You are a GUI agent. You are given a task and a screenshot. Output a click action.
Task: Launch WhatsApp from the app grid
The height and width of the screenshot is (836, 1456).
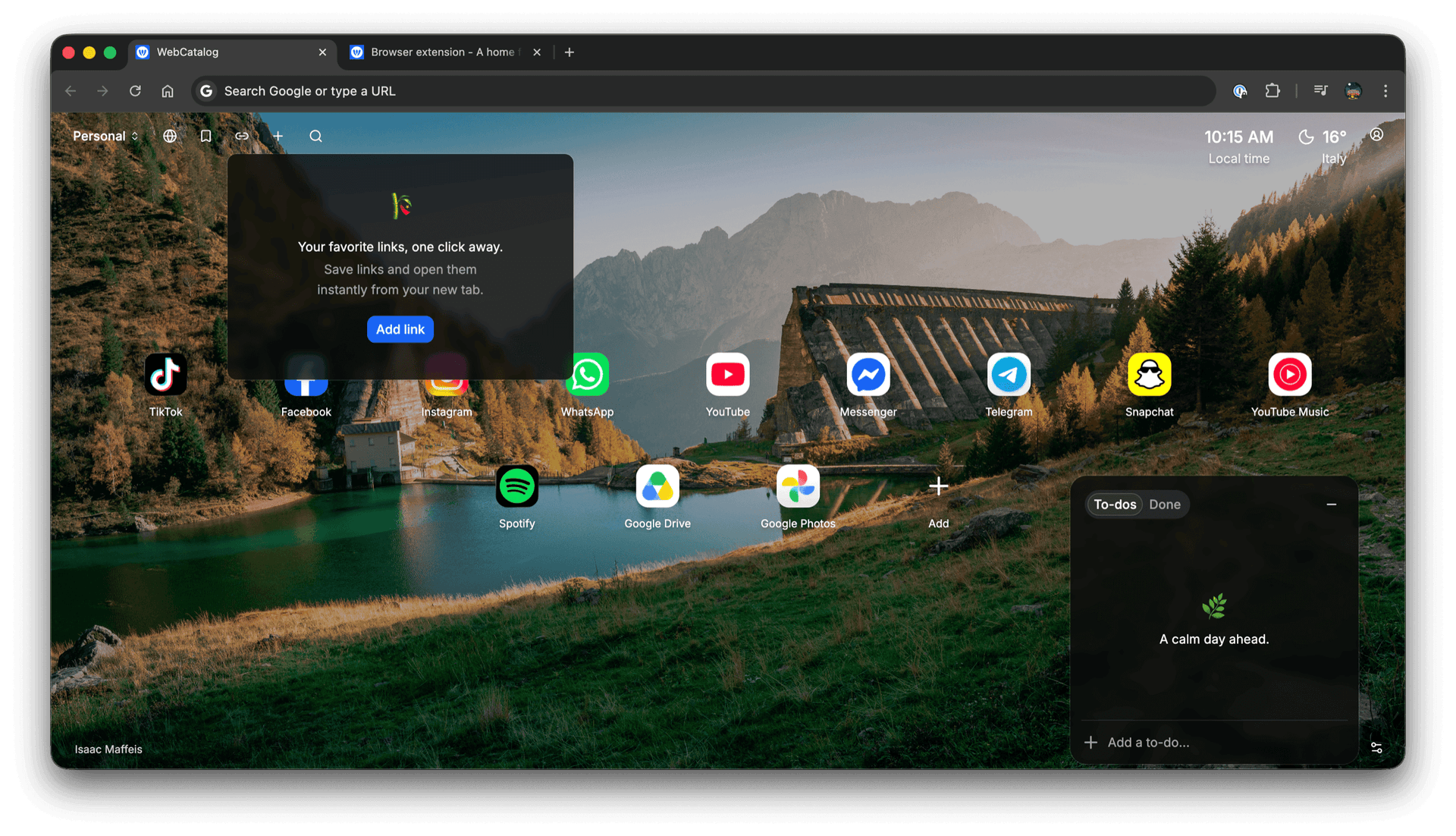click(587, 375)
